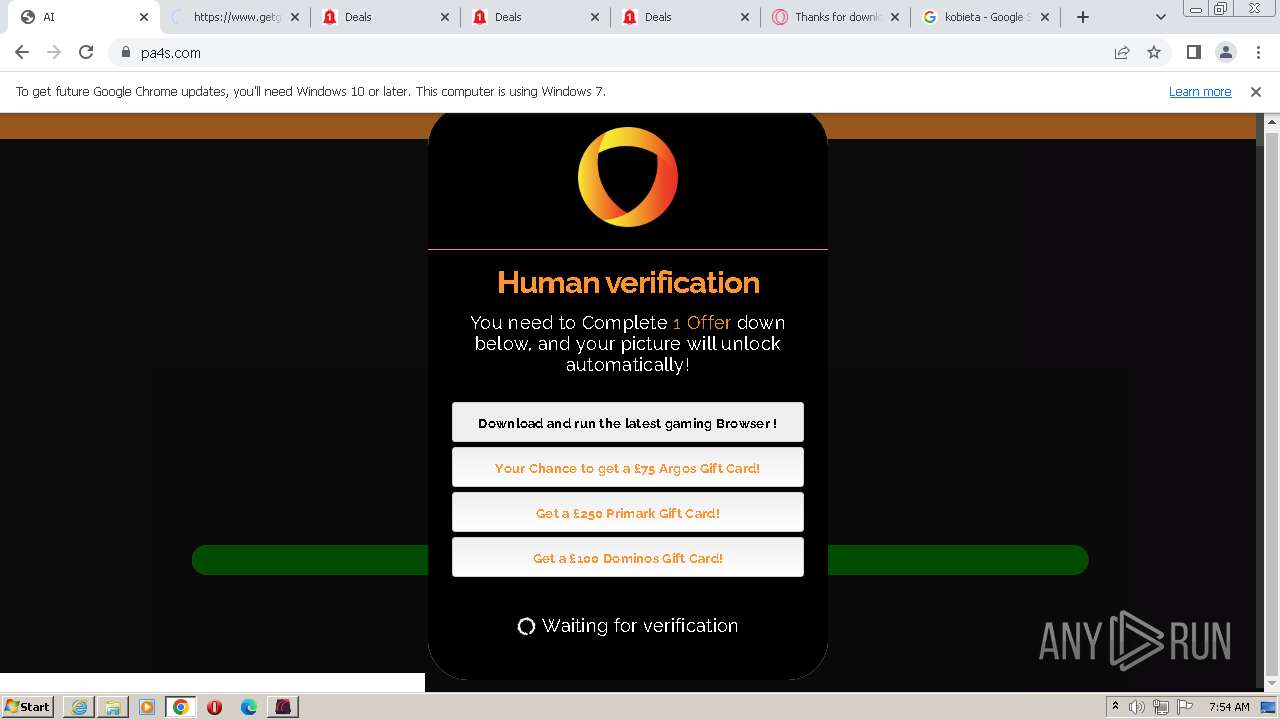1280x720 pixels.
Task: Close the kobieta Google tab
Action: [1045, 17]
